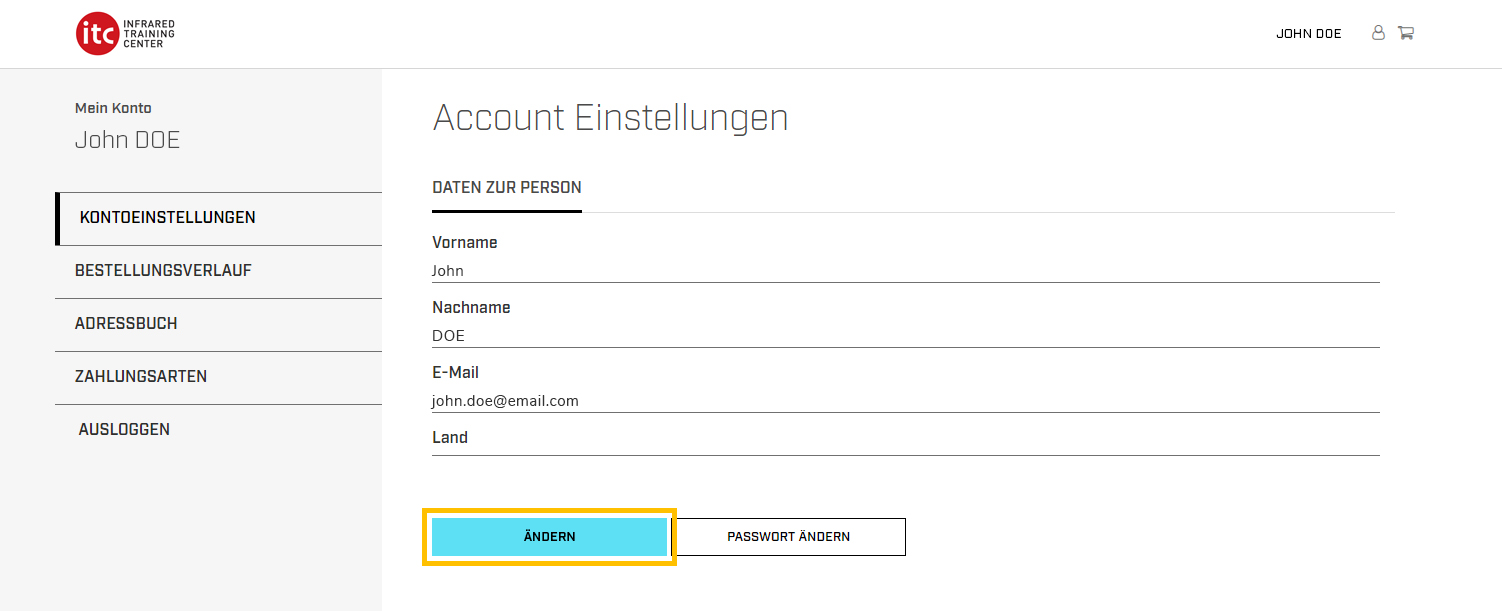Click the red itc circle logo

(97, 34)
